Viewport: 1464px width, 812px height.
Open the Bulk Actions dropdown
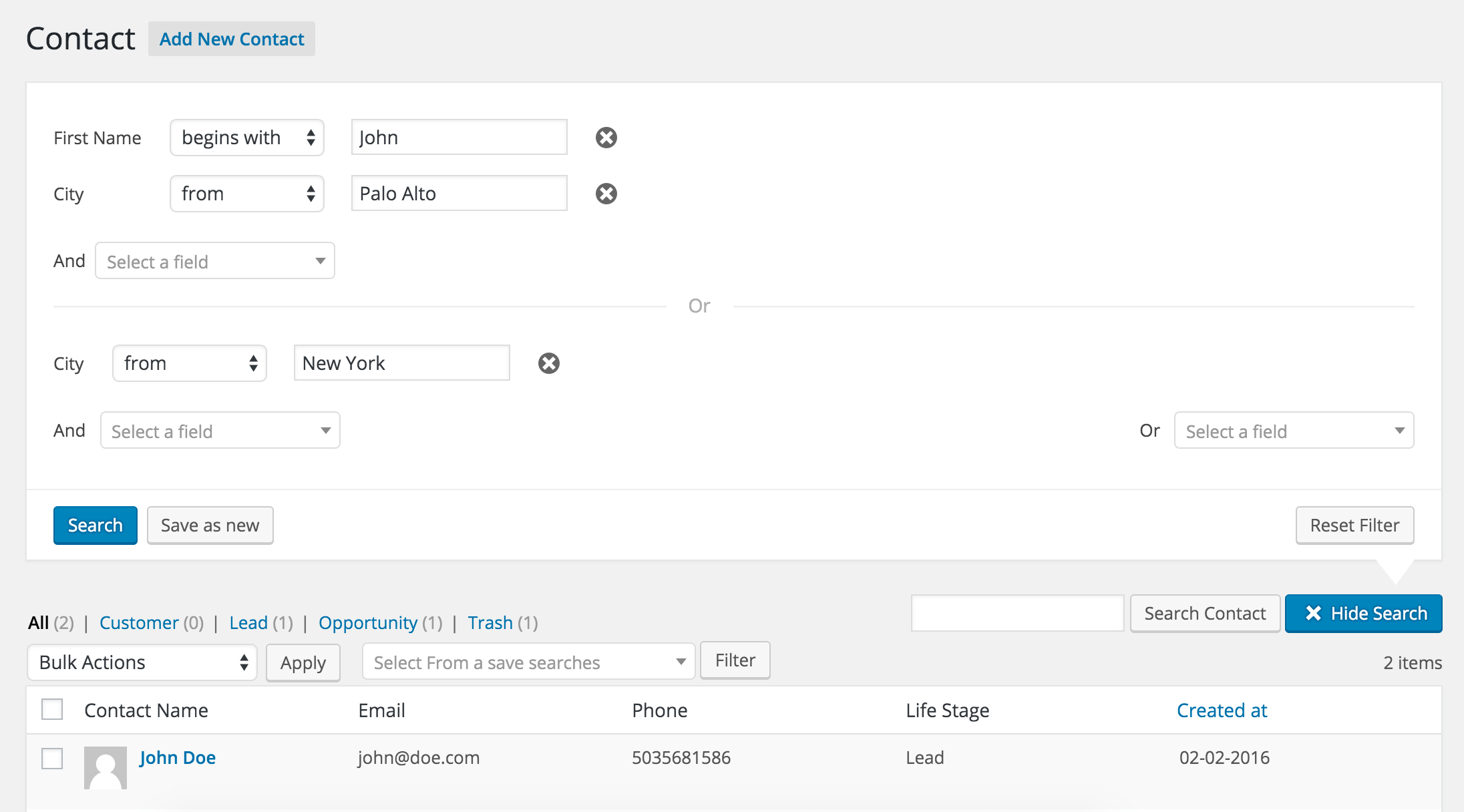[142, 662]
